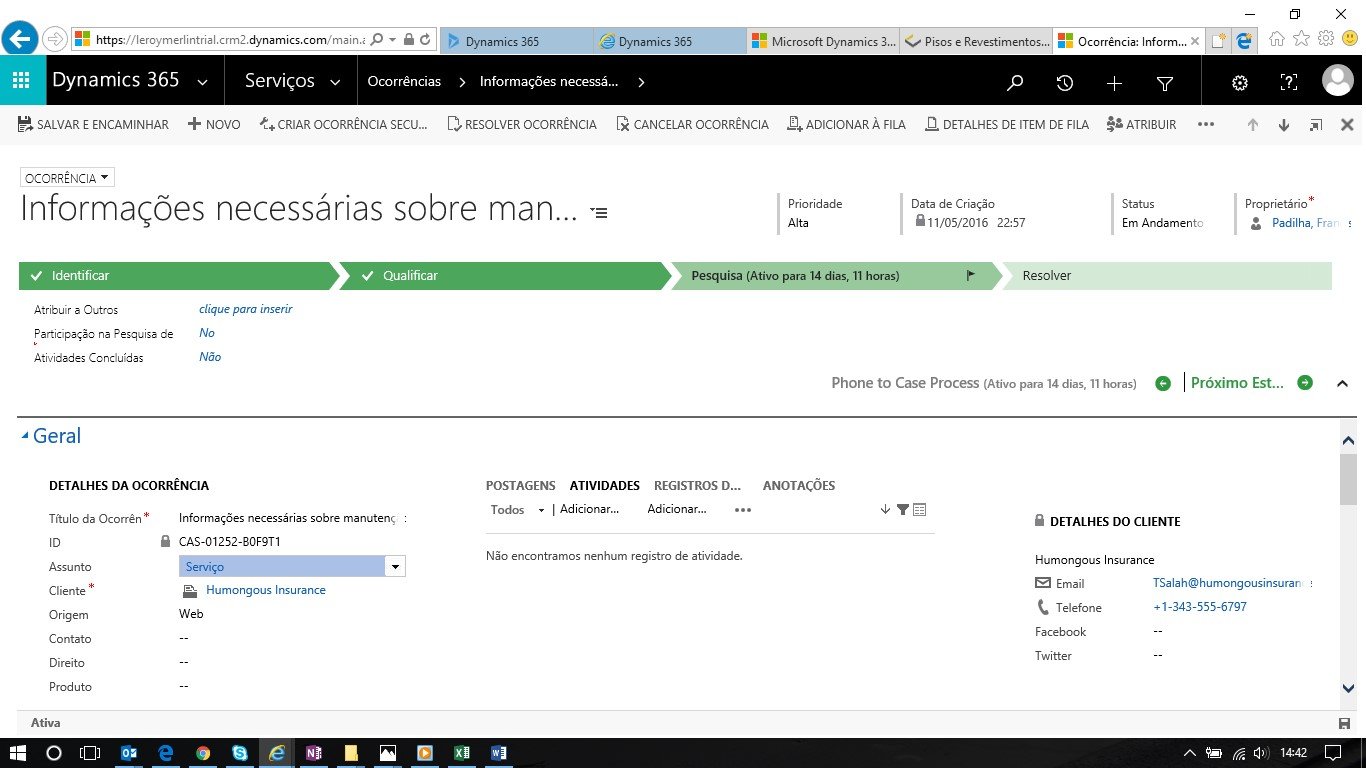Click Atribuir command
Screen dimensions: 1366x768
[1142, 125]
